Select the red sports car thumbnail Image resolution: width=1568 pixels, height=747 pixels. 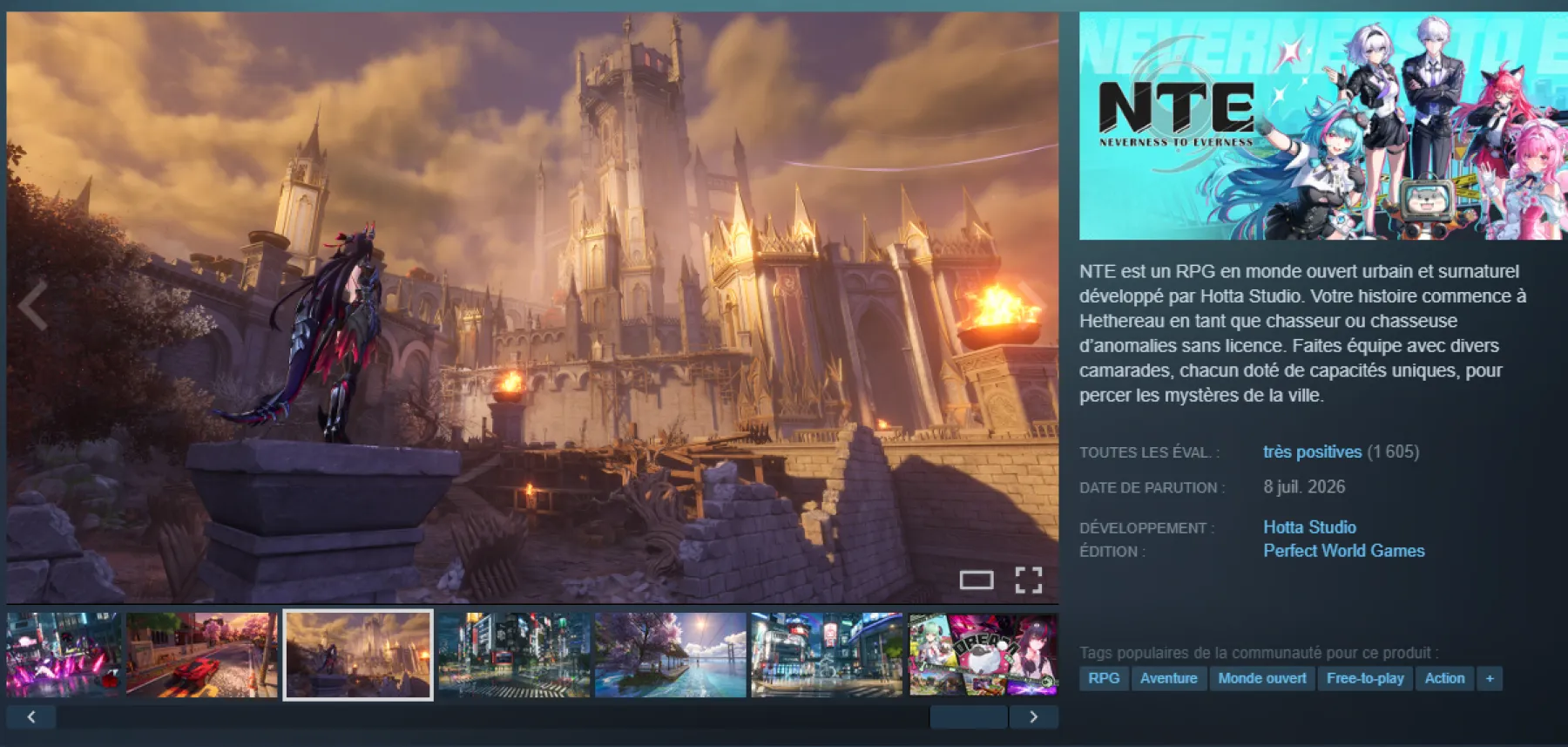tap(201, 655)
